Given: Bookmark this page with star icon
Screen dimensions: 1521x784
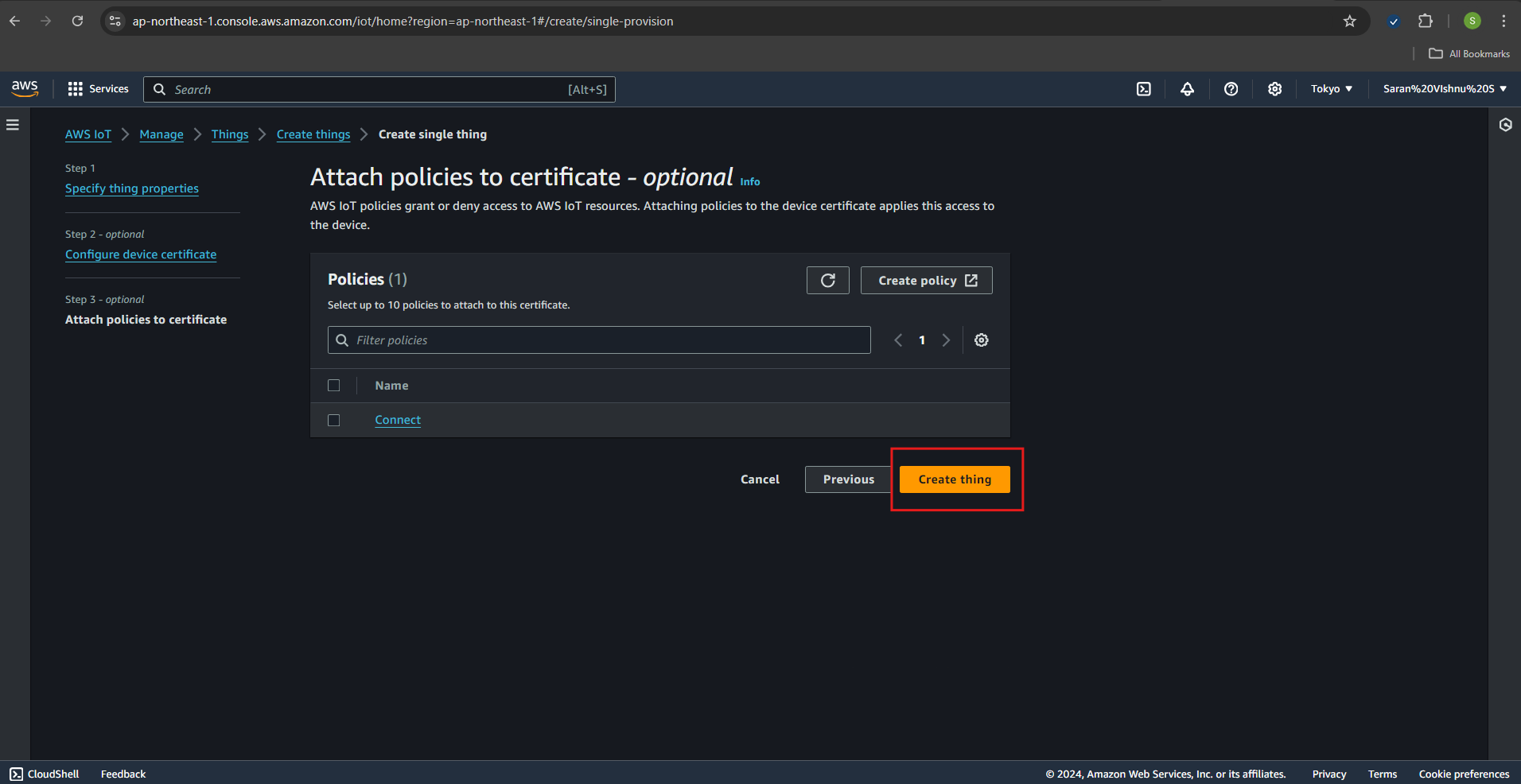Looking at the screenshot, I should coord(1349,21).
